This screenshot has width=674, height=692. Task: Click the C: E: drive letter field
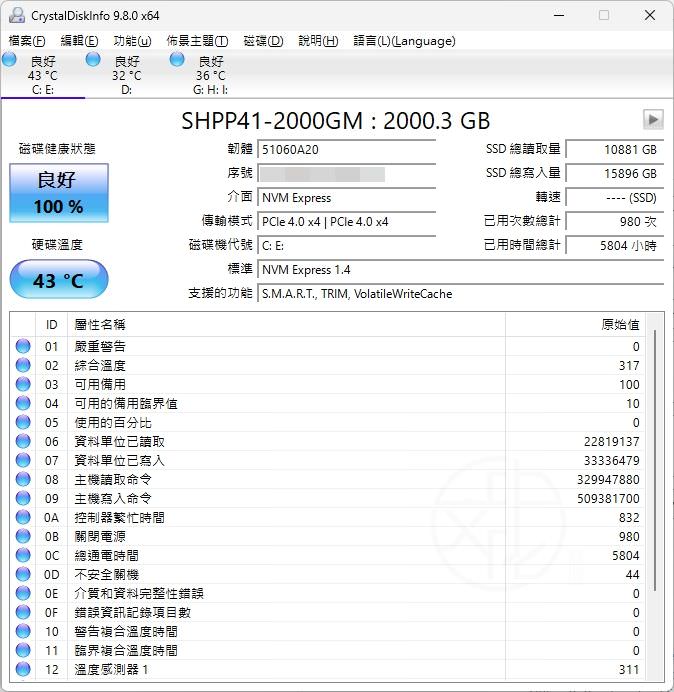(347, 245)
